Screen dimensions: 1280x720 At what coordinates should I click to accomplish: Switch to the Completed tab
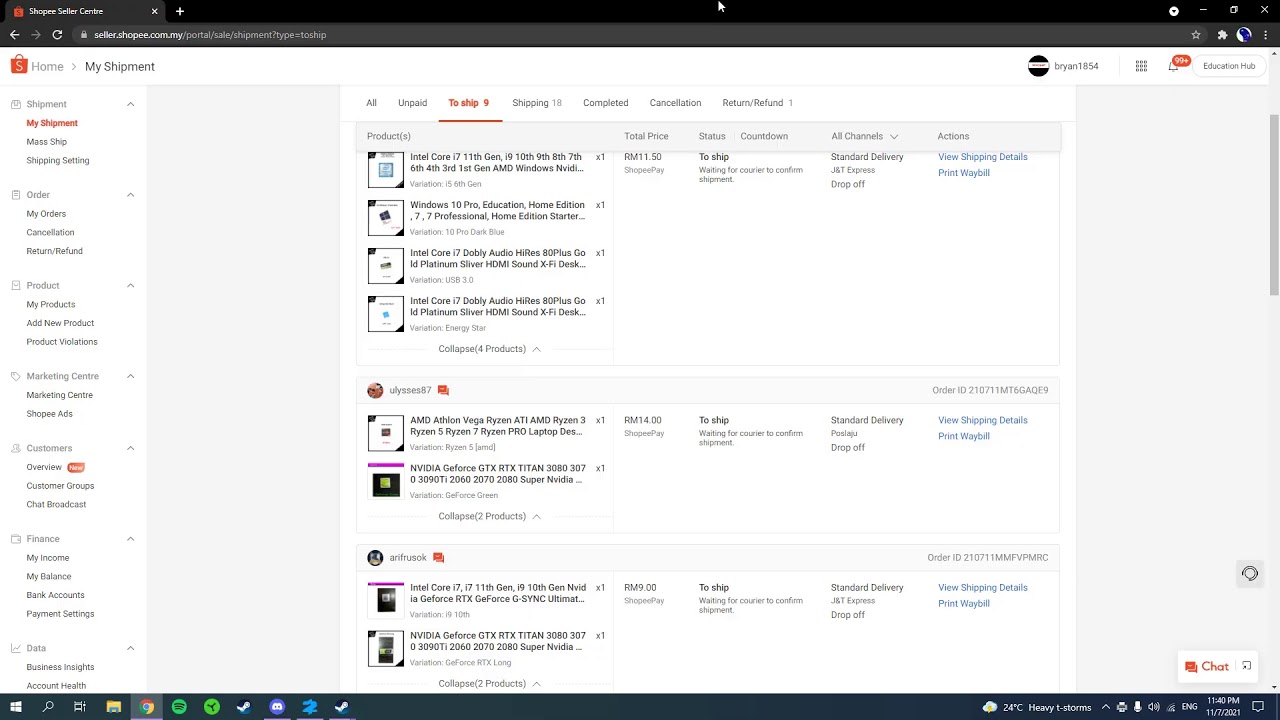pos(606,103)
